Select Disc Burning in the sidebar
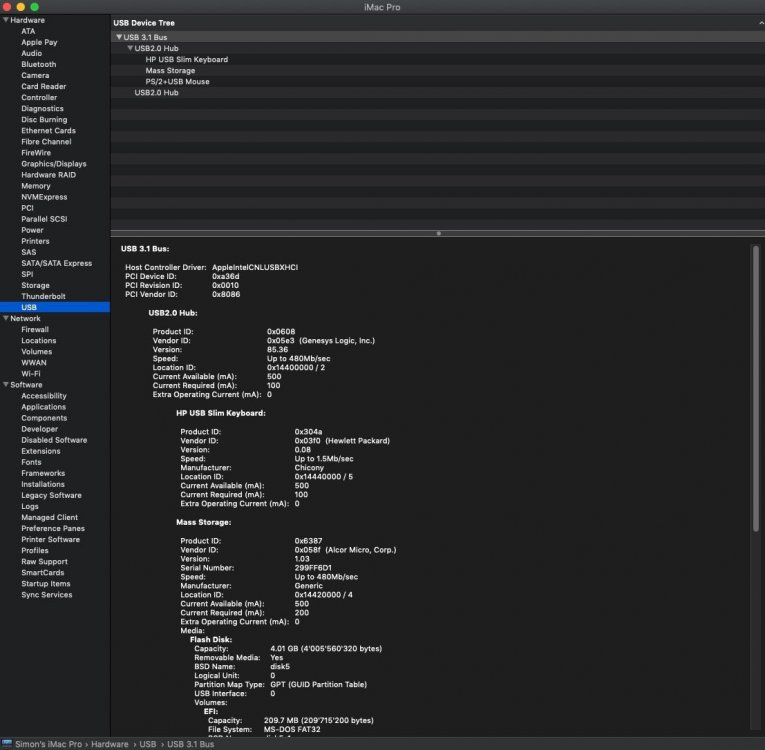 pos(44,120)
